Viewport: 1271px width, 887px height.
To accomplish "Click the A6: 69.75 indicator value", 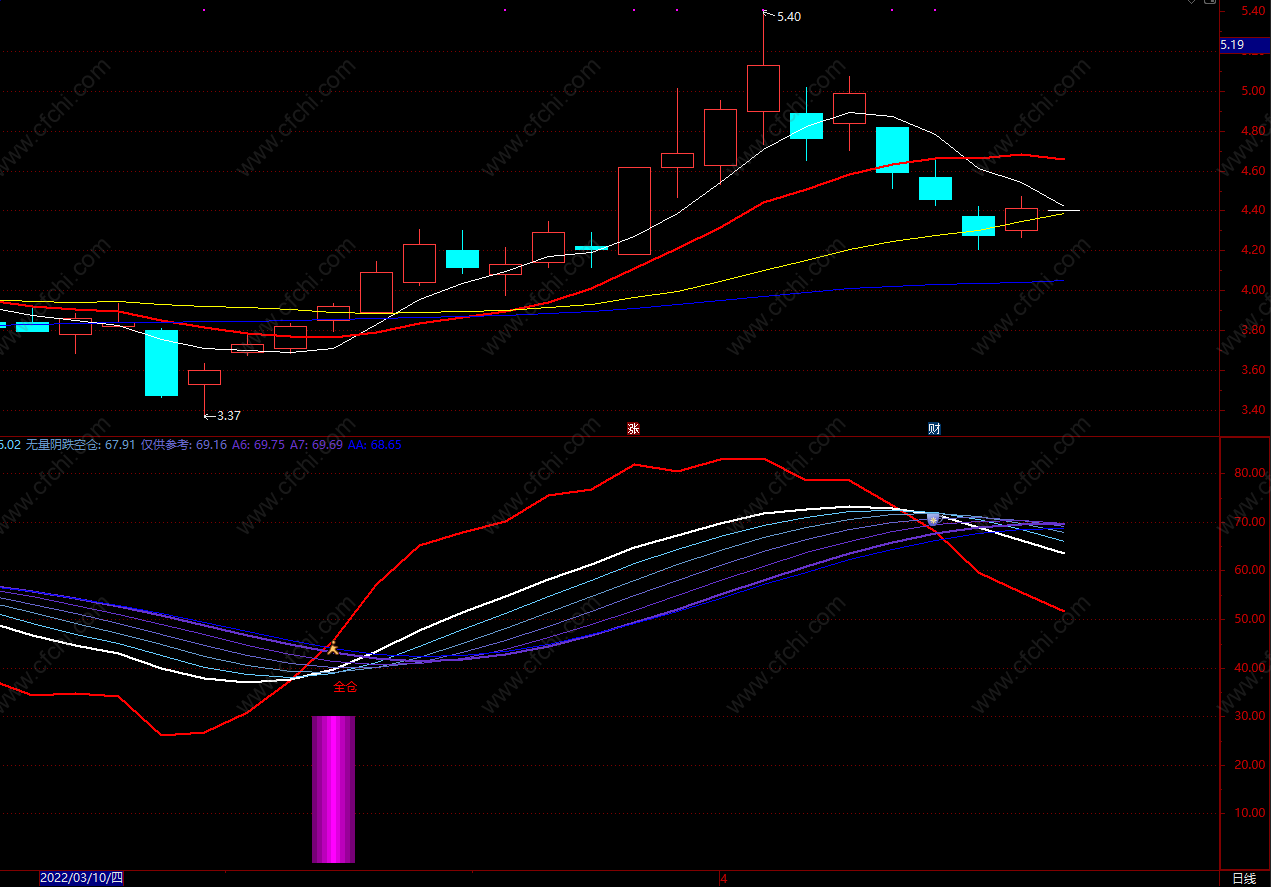I will [259, 445].
